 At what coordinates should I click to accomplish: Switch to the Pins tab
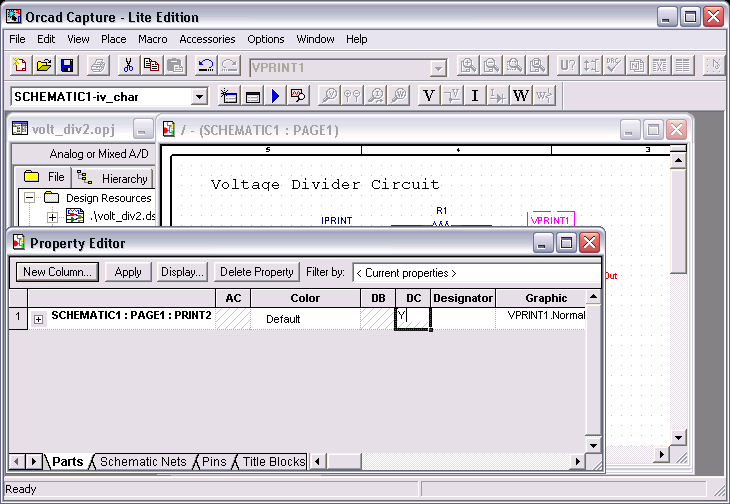[214, 462]
